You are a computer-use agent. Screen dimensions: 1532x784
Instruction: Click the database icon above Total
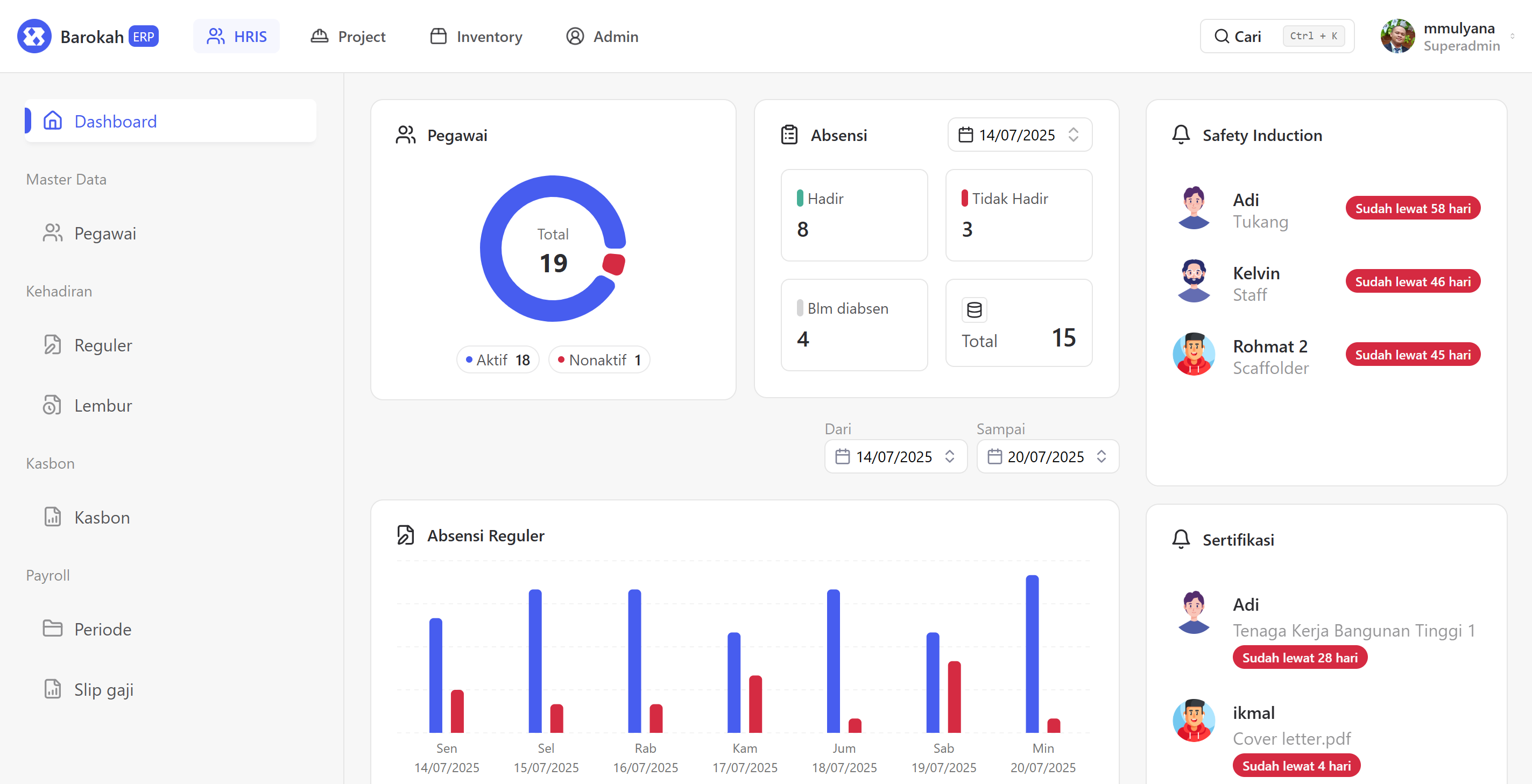(x=974, y=309)
